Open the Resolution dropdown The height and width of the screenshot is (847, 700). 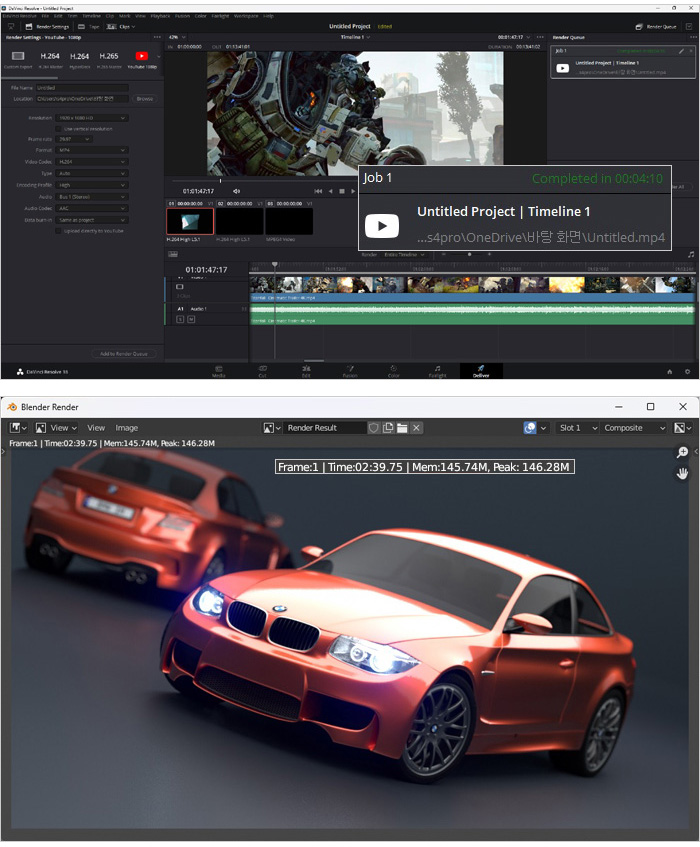[x=92, y=118]
